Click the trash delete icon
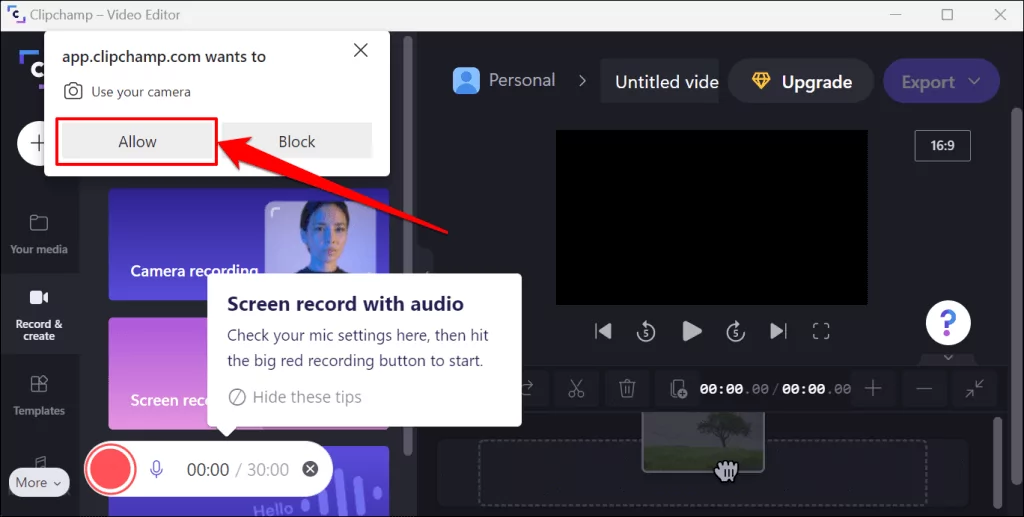 tap(627, 389)
